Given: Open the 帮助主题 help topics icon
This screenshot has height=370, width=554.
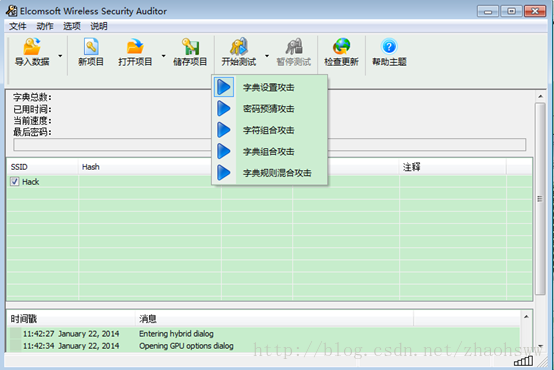Looking at the screenshot, I should click(x=389, y=46).
